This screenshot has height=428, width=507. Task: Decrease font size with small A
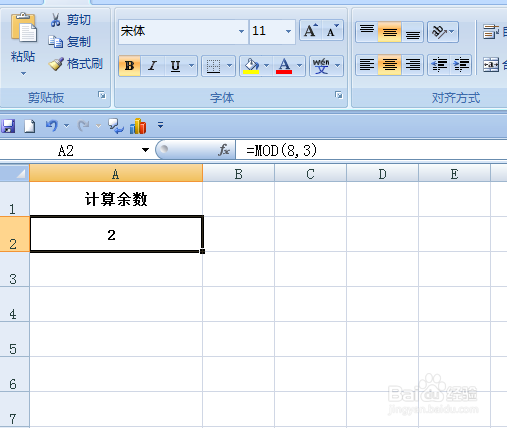(332, 31)
